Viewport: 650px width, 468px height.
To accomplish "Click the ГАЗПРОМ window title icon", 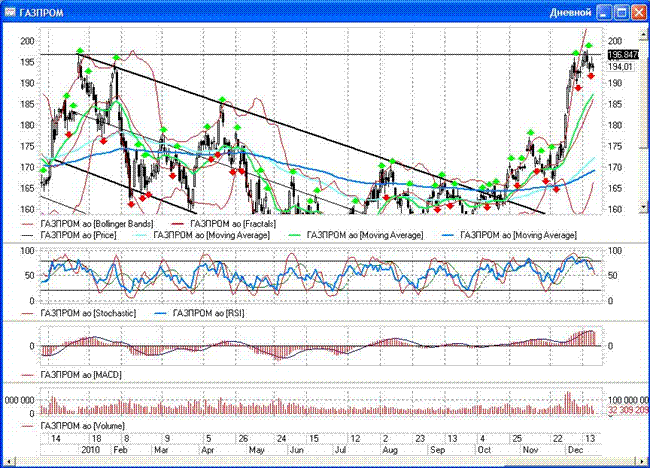I will point(10,12).
